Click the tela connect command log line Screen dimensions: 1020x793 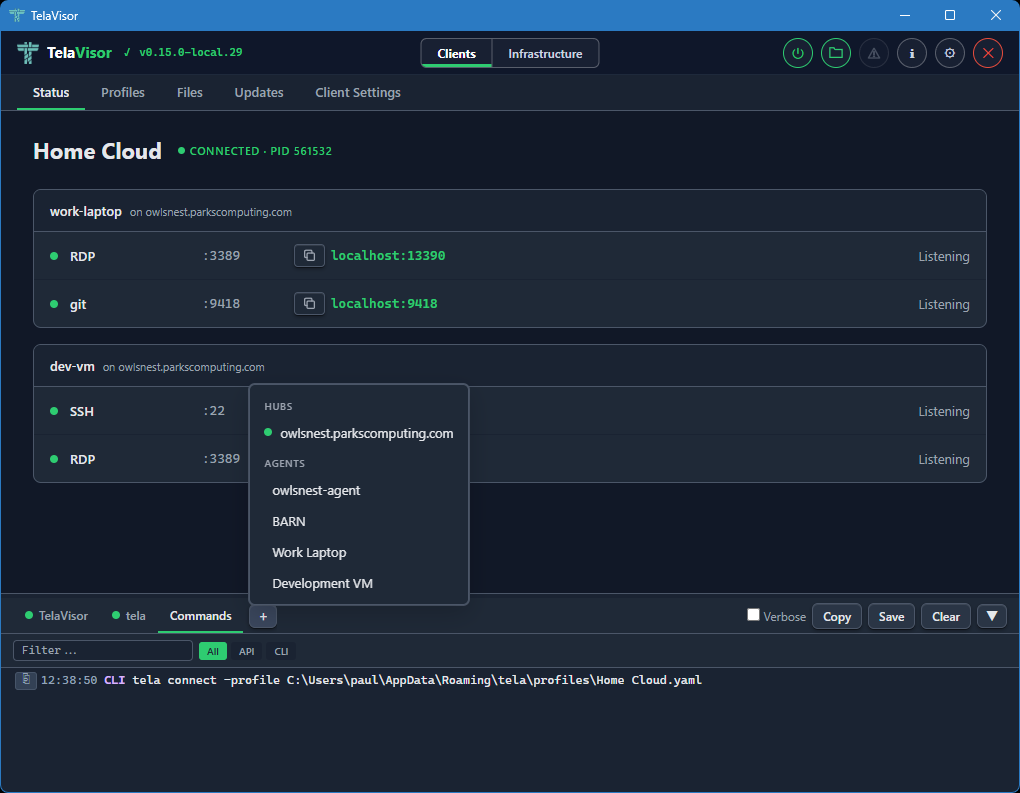(x=417, y=680)
